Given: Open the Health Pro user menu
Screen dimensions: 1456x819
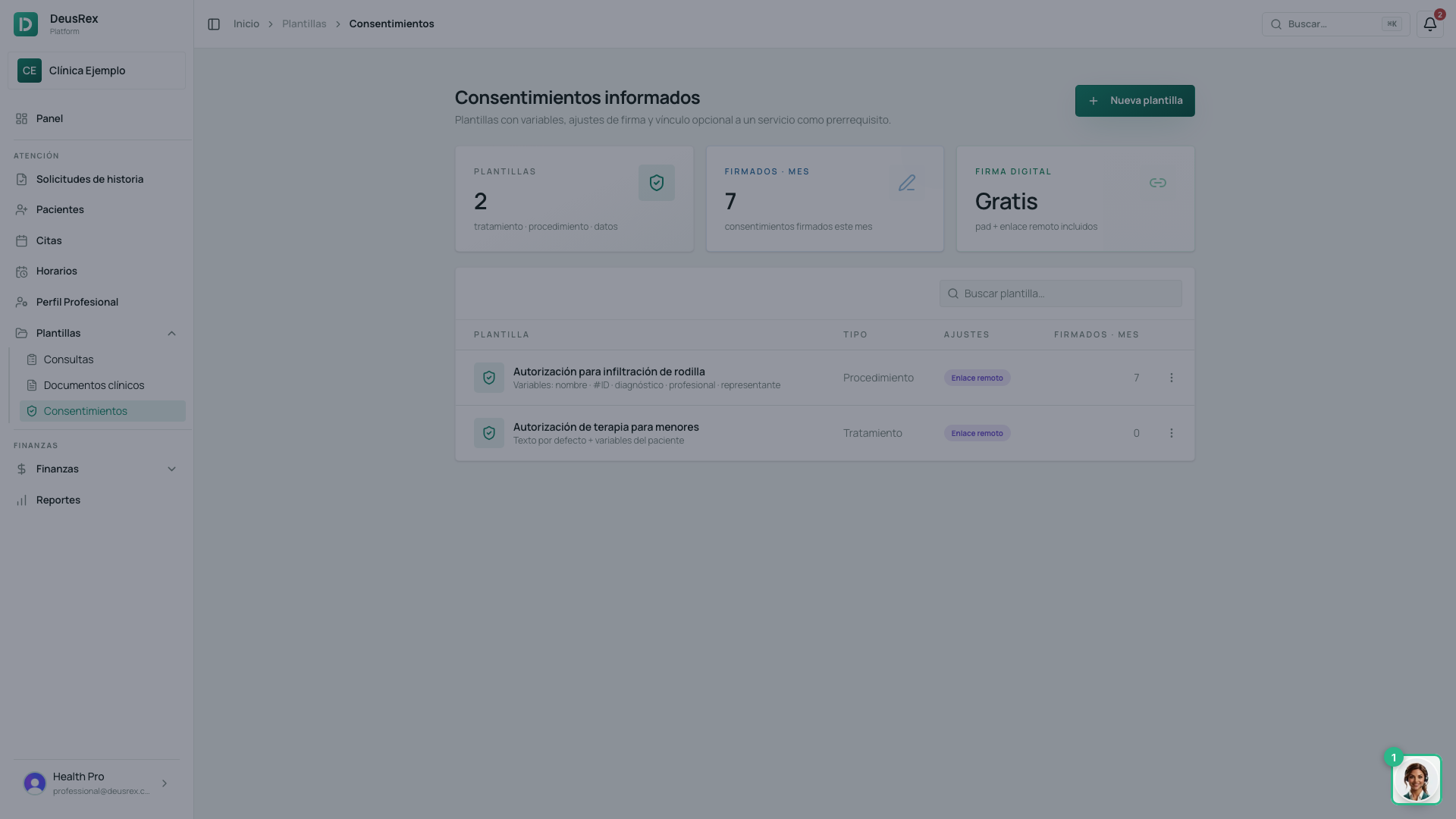Looking at the screenshot, I should click(96, 783).
